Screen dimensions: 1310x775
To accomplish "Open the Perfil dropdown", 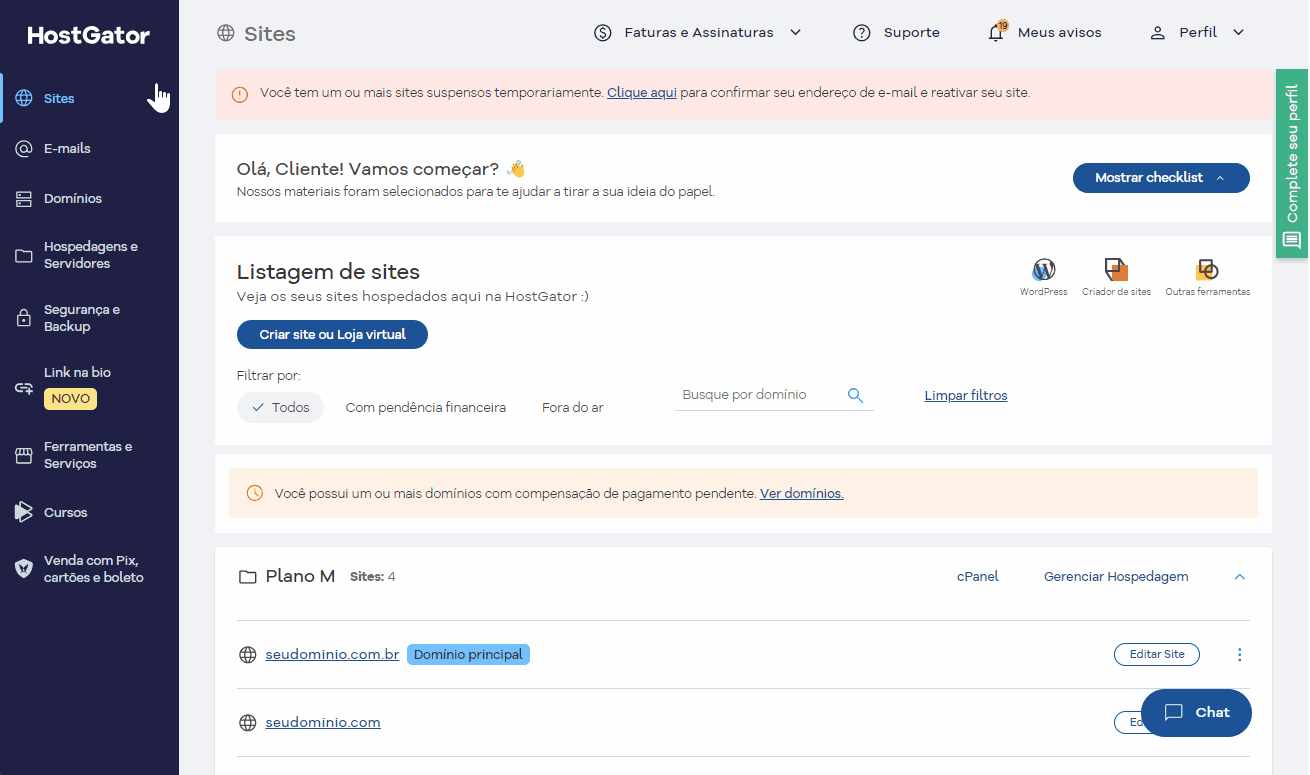I will (1197, 32).
